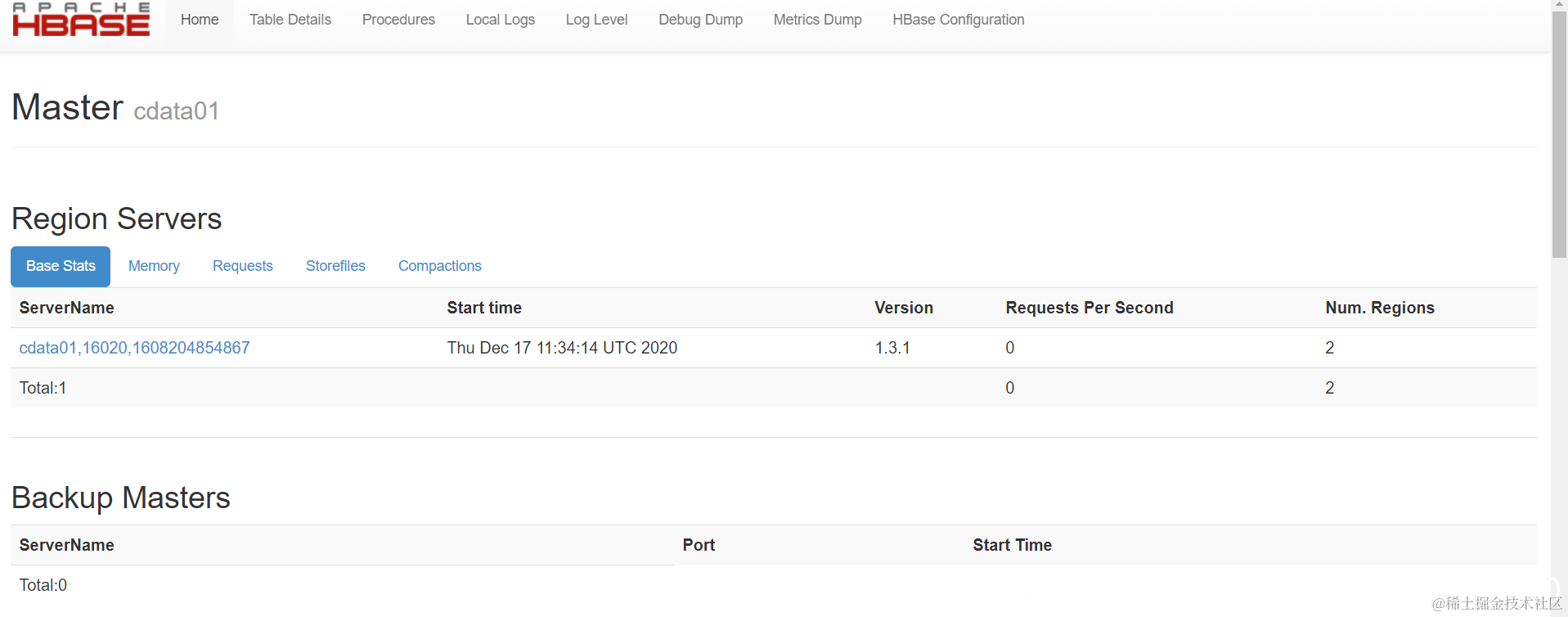Open the Procedures page
The height and width of the screenshot is (617, 1568).
(x=398, y=20)
